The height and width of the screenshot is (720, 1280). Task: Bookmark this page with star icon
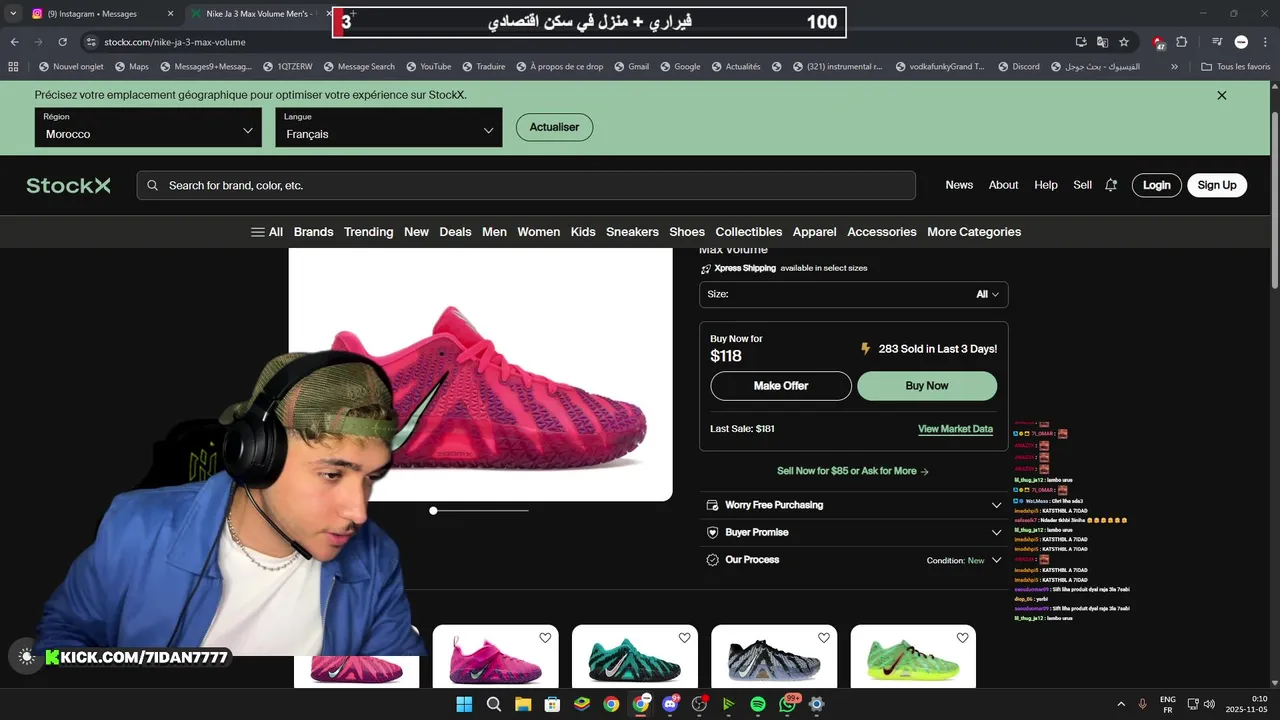coord(1124,42)
